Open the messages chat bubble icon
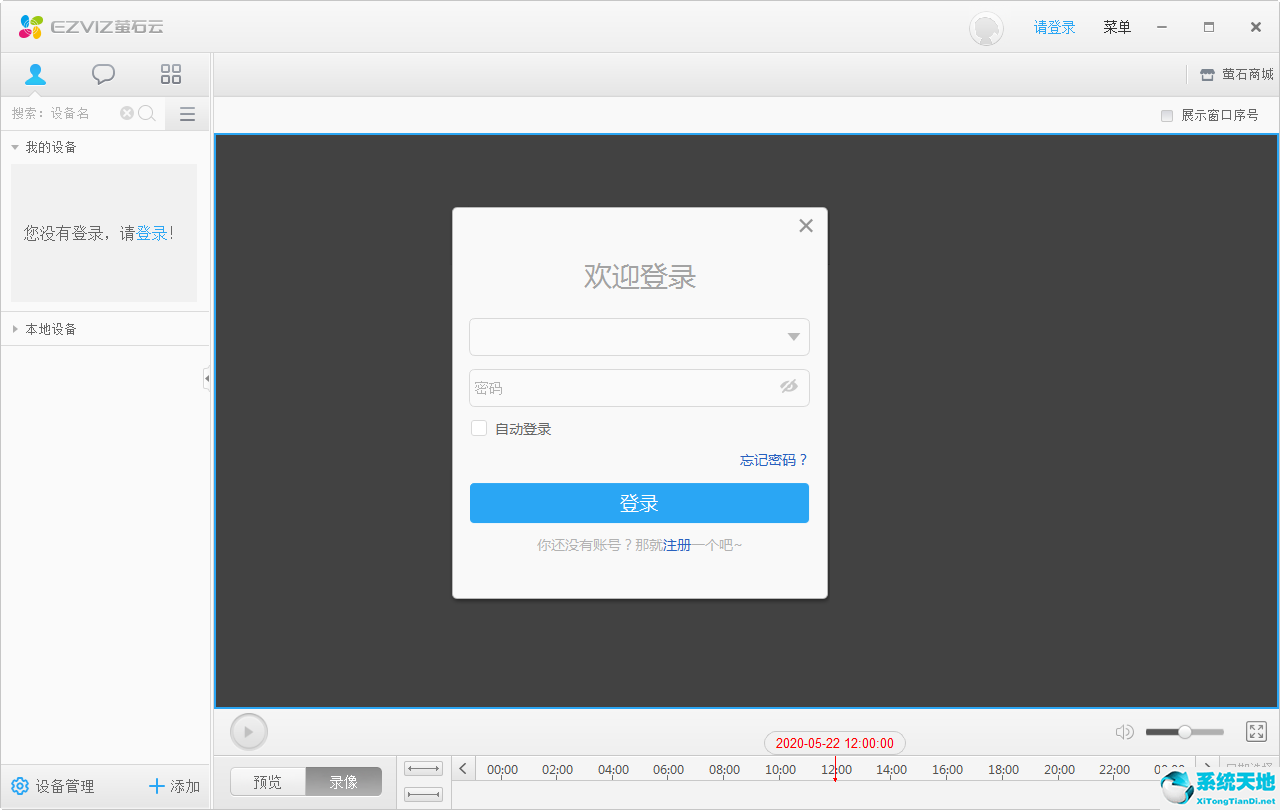 [103, 74]
